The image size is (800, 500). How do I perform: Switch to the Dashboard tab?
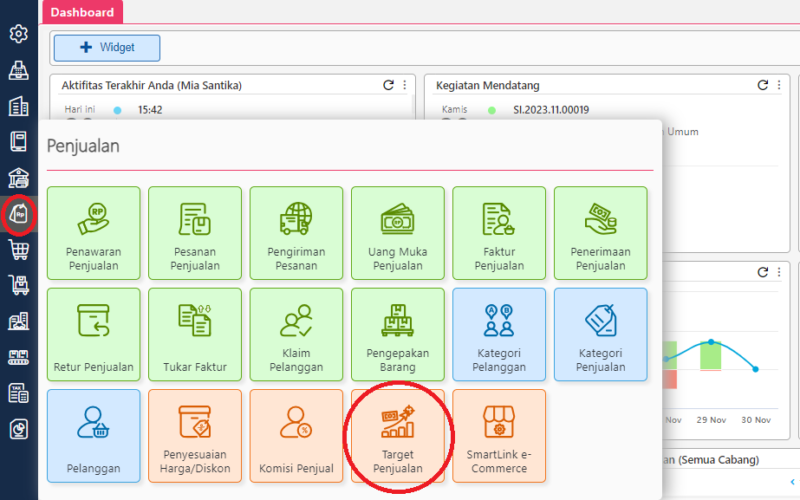(x=81, y=13)
